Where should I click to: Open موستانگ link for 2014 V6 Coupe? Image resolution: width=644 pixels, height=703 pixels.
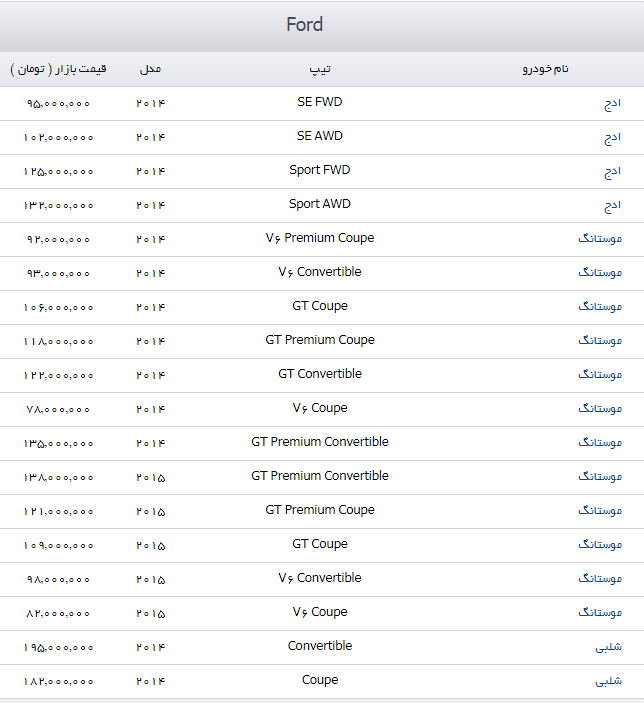point(600,408)
